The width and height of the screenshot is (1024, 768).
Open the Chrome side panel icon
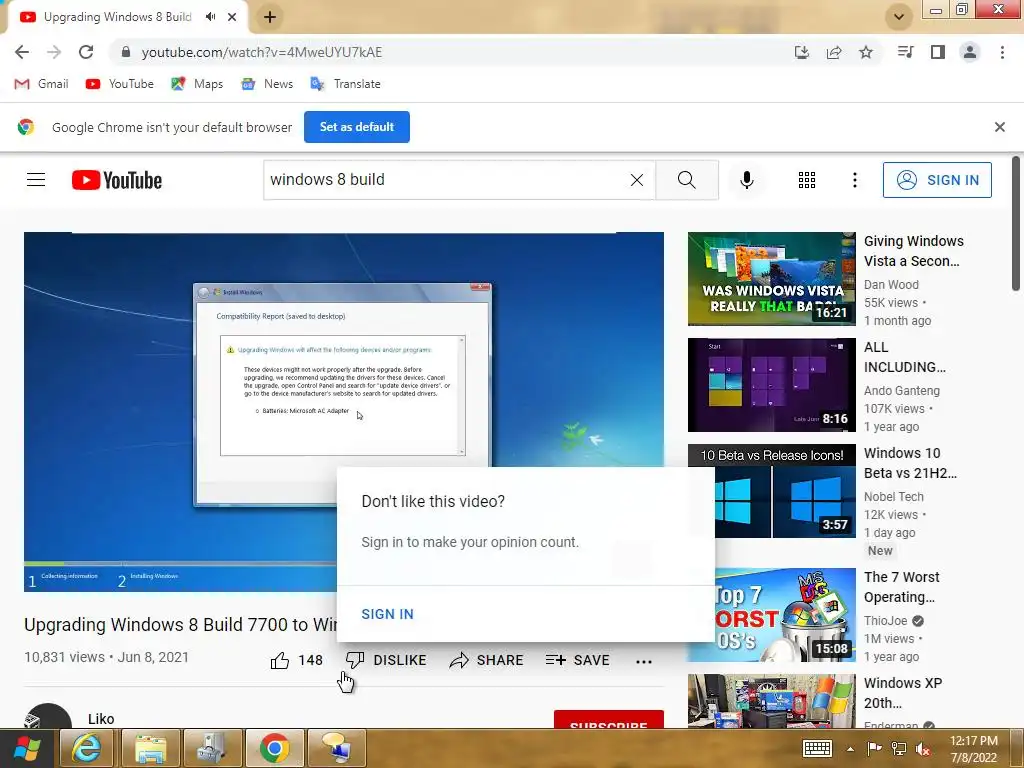point(938,52)
